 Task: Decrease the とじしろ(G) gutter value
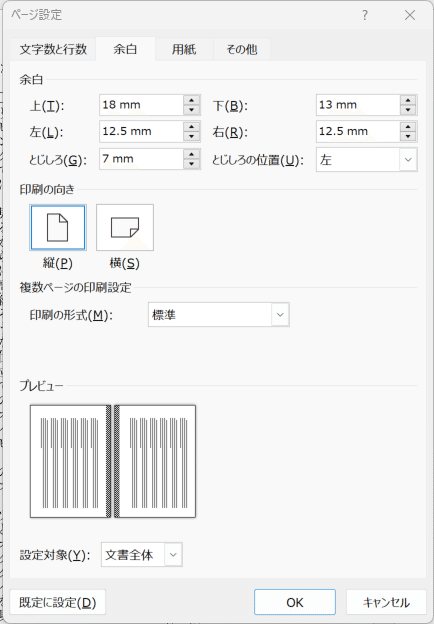tap(192, 164)
